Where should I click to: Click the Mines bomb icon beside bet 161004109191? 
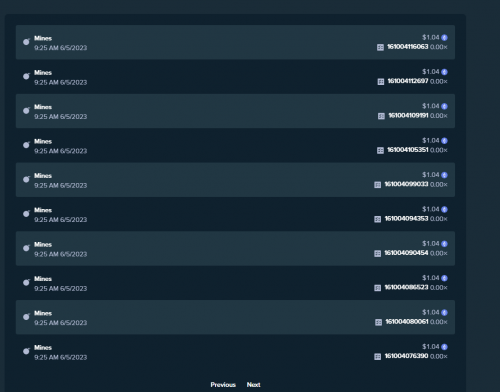[x=26, y=110]
